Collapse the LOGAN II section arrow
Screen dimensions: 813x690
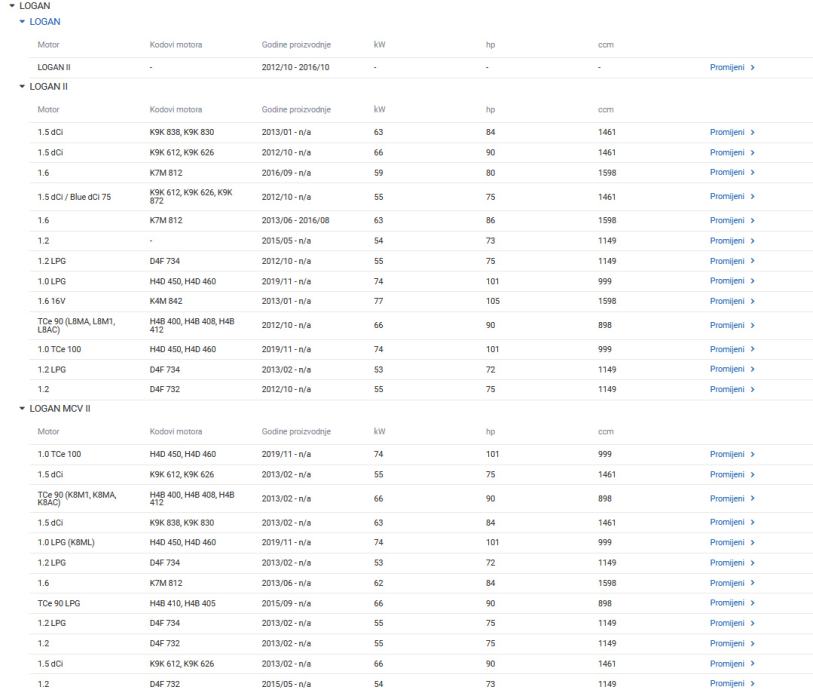click(22, 87)
